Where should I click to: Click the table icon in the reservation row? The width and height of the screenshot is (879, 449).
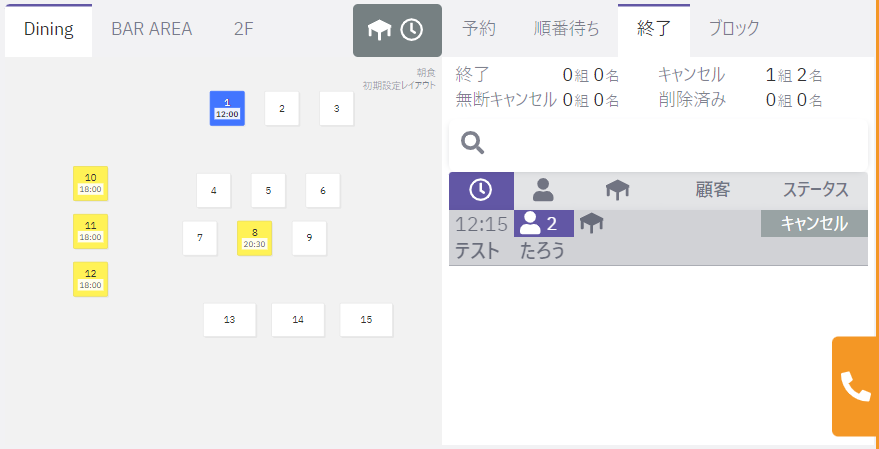[592, 223]
